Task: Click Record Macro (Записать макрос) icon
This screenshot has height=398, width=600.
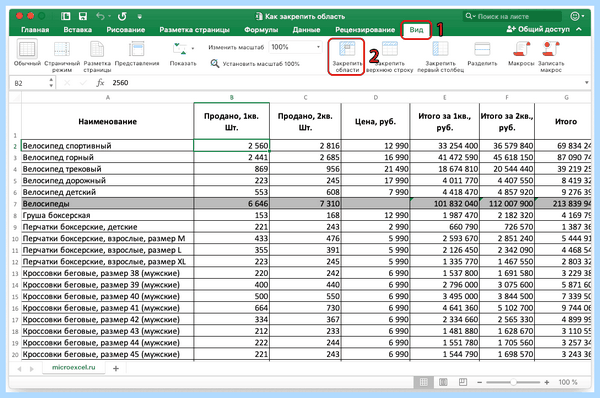Action: (x=550, y=49)
